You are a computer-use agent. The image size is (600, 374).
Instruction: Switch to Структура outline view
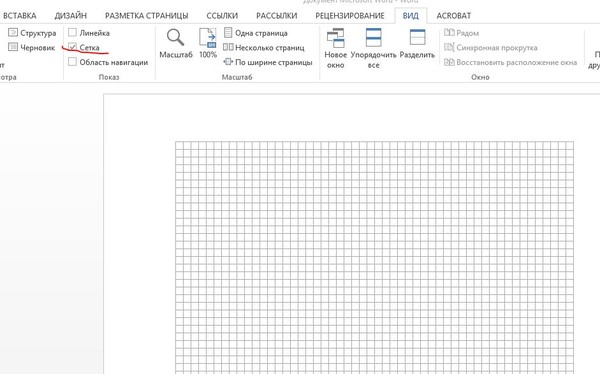pyautogui.click(x=32, y=33)
